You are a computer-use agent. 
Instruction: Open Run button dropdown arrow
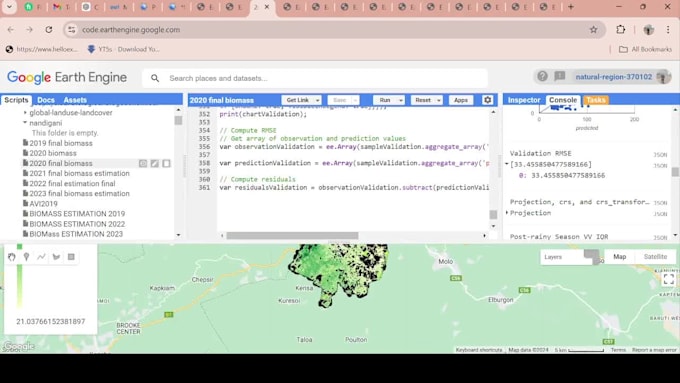[401, 100]
